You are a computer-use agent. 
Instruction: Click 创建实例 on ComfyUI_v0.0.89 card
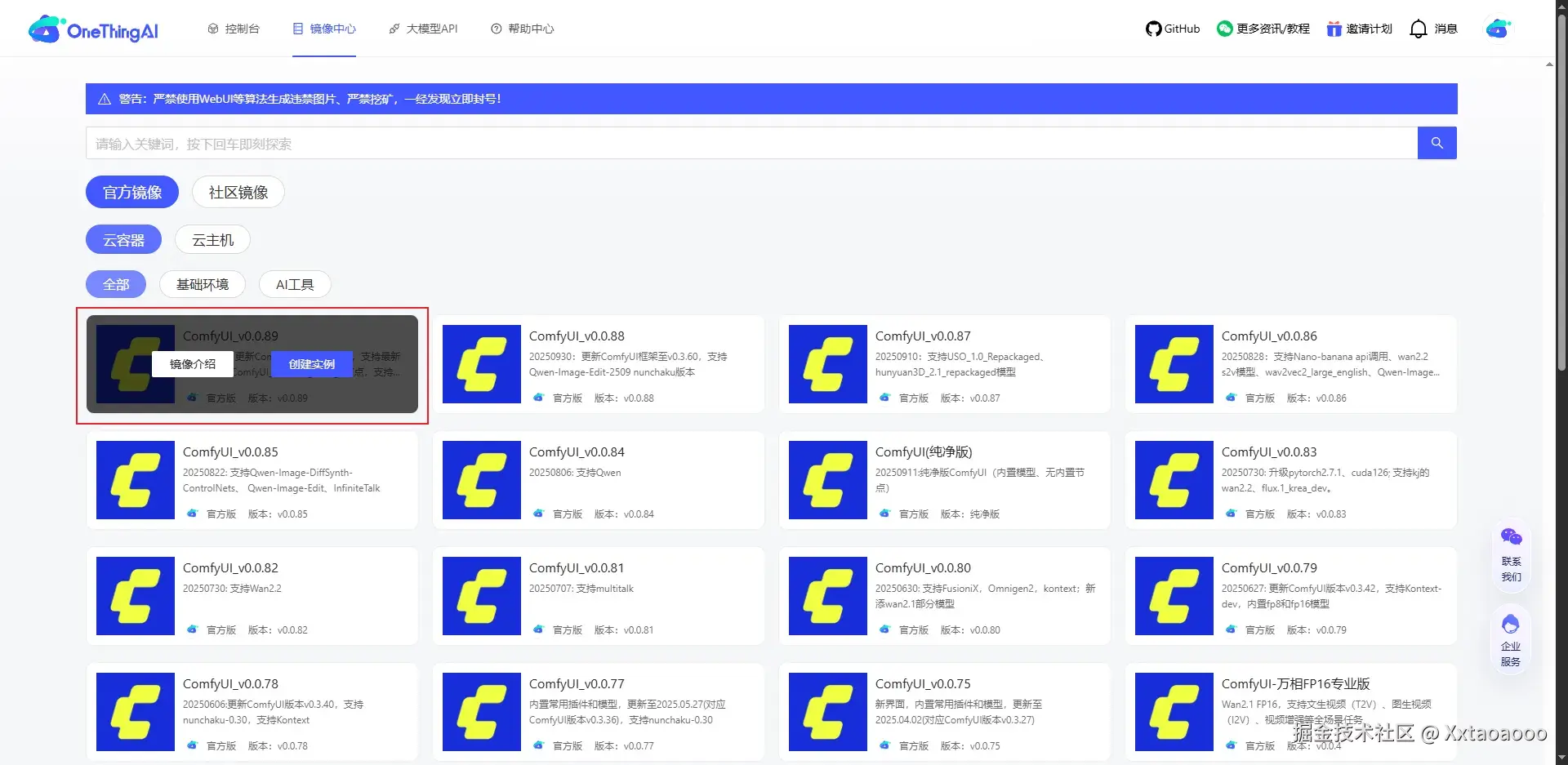click(x=311, y=364)
